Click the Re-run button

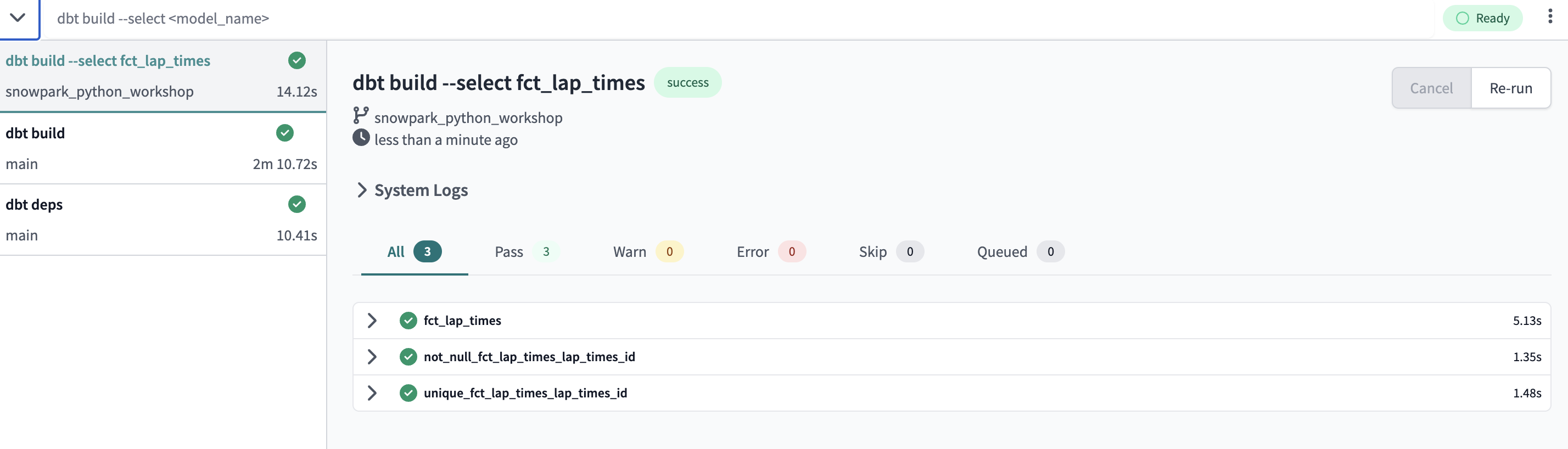(x=1511, y=88)
